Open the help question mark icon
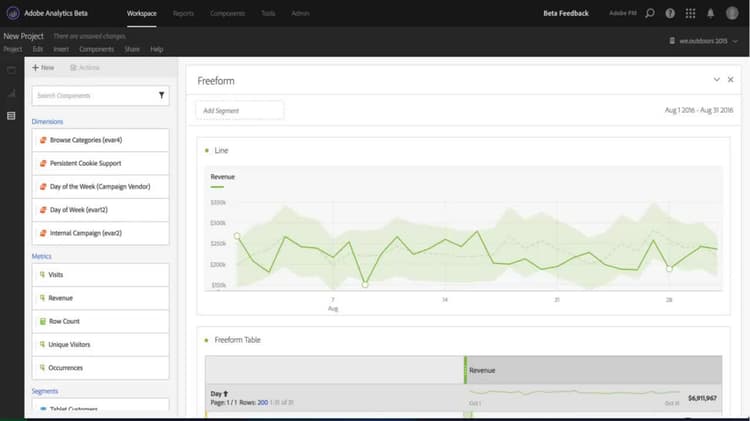The height and width of the screenshot is (421, 750). click(670, 13)
